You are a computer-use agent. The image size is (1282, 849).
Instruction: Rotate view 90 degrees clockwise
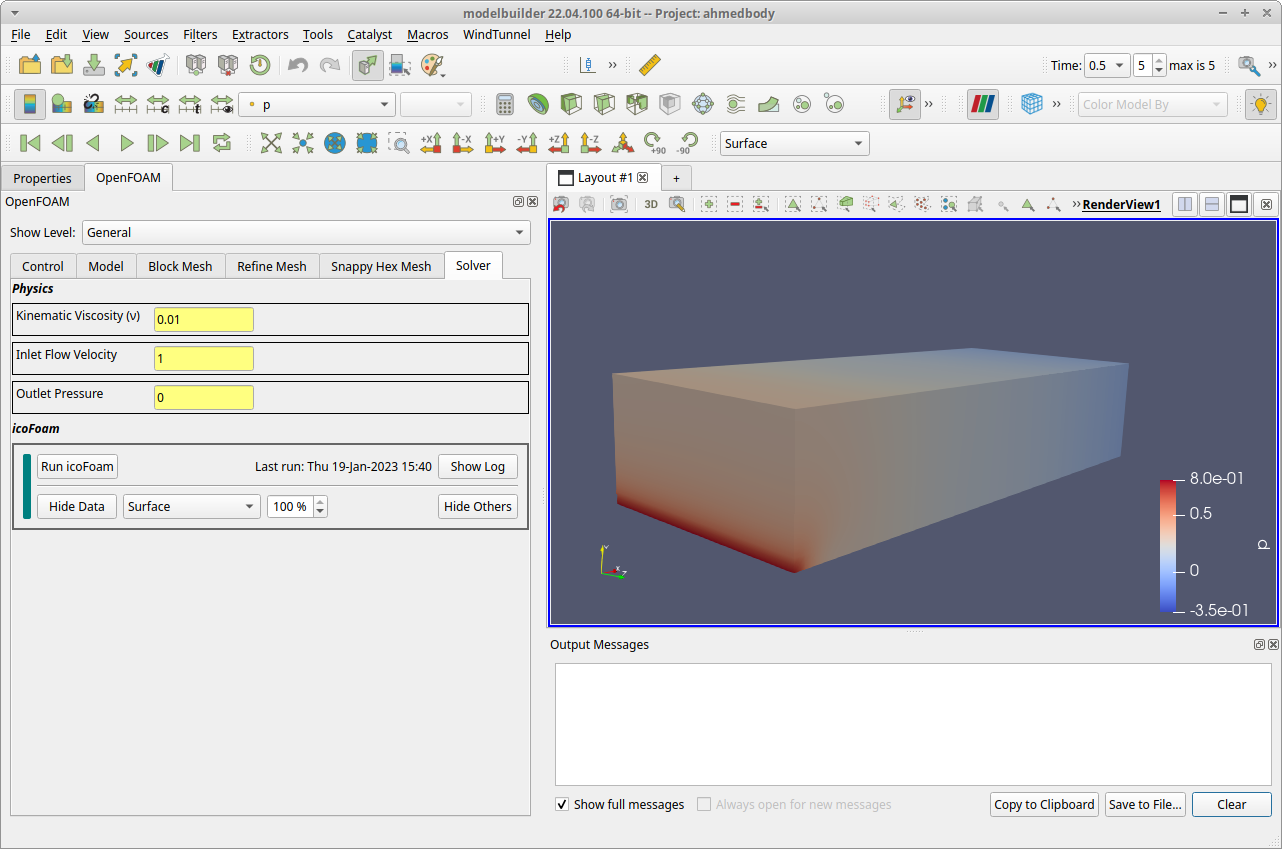[655, 143]
